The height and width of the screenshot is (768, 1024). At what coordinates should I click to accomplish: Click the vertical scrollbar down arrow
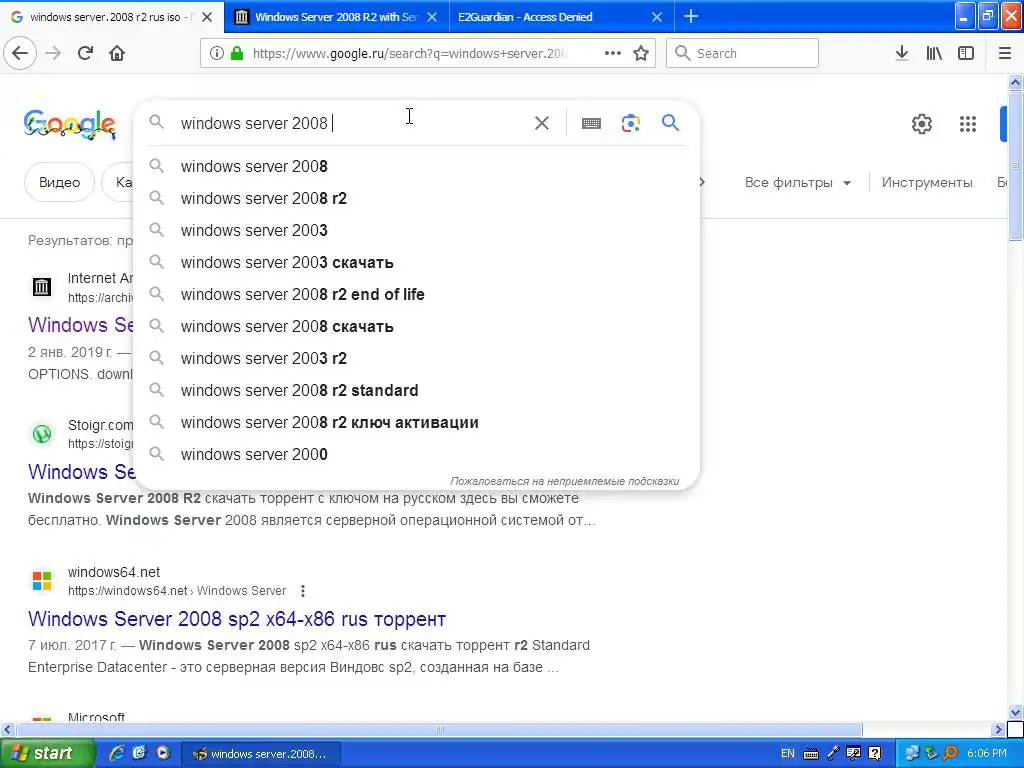pyautogui.click(x=1016, y=712)
